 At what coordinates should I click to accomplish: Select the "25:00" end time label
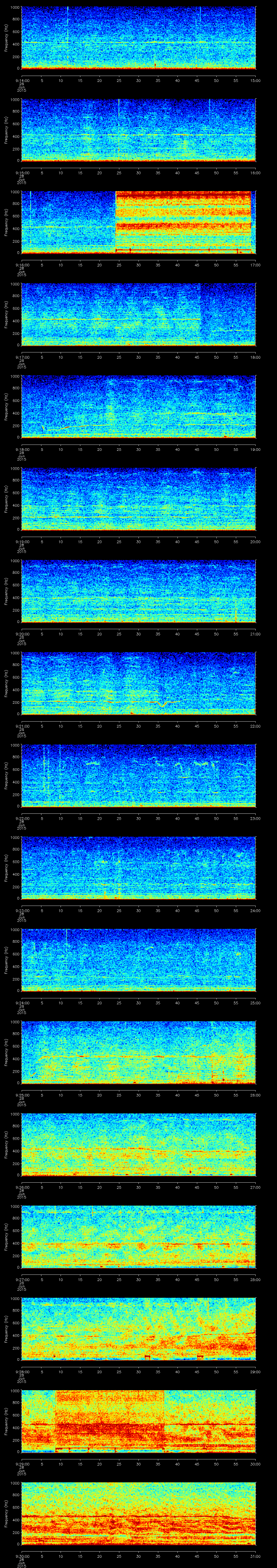[x=256, y=1003]
